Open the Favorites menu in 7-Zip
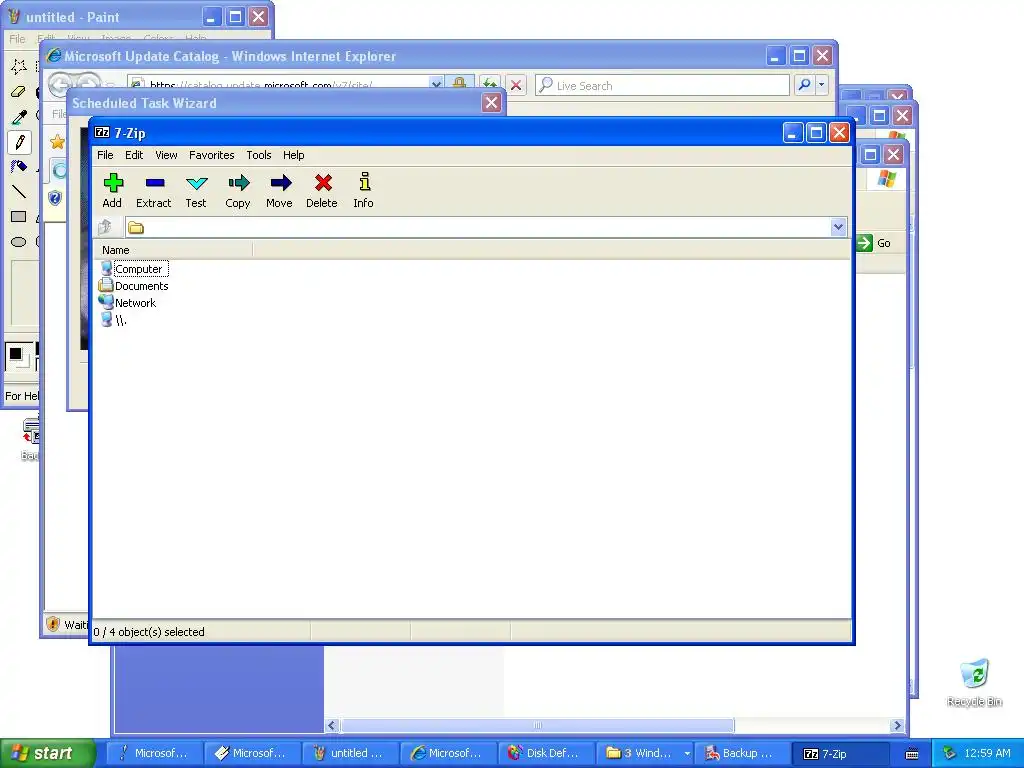The image size is (1024, 768). (x=212, y=155)
